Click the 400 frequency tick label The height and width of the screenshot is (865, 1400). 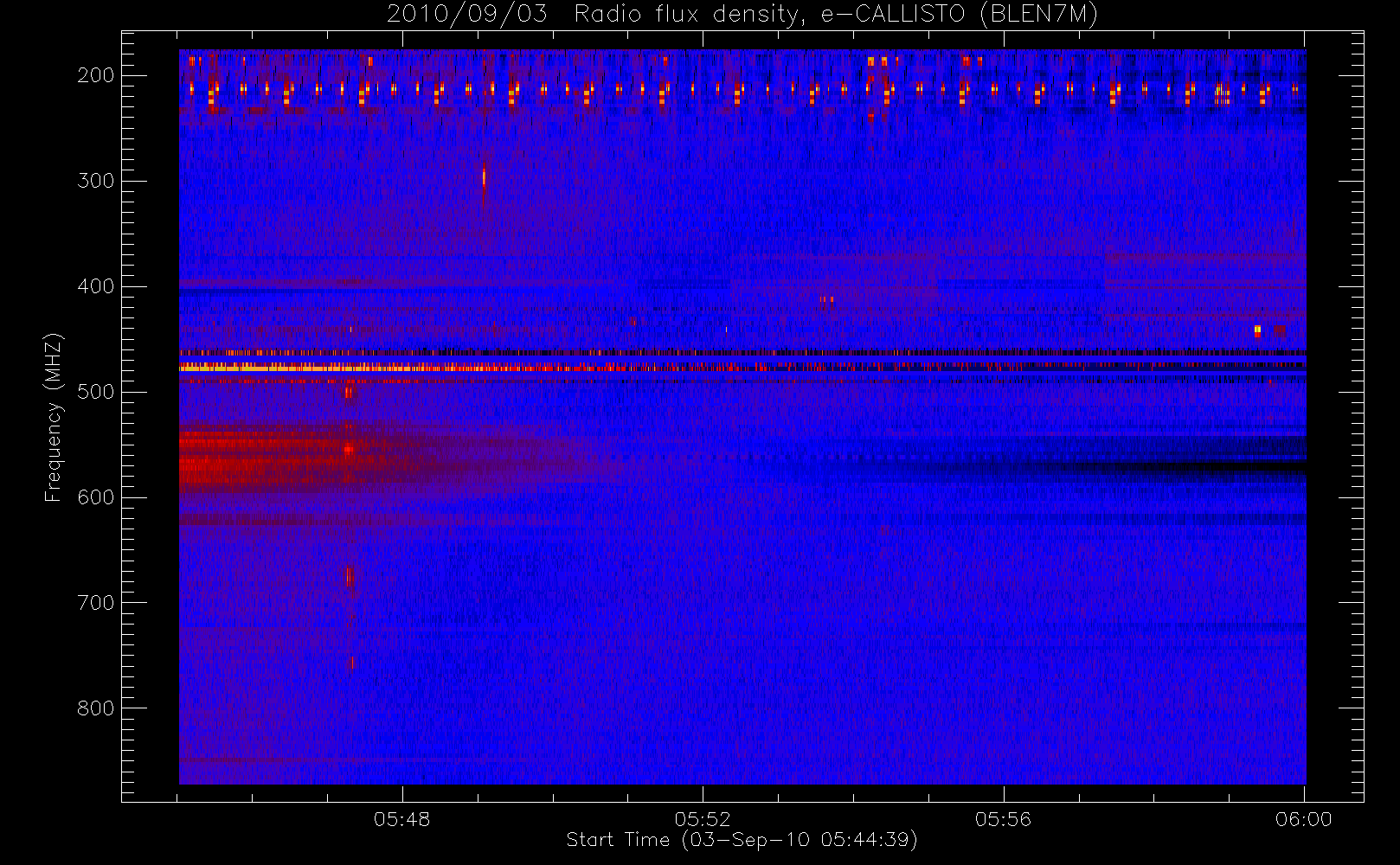pyautogui.click(x=96, y=286)
